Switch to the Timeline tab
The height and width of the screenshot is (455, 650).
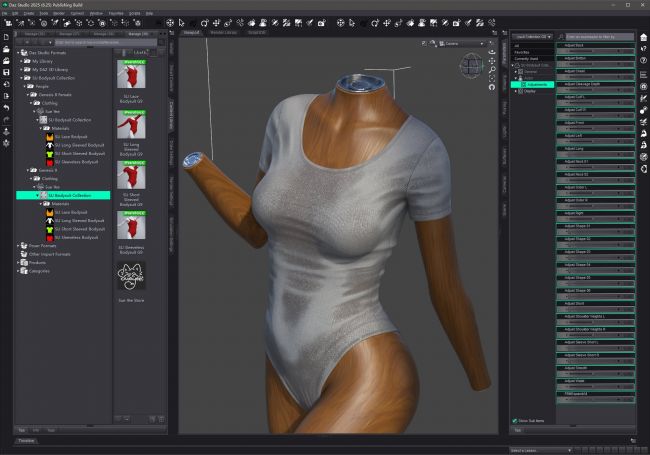click(x=27, y=439)
